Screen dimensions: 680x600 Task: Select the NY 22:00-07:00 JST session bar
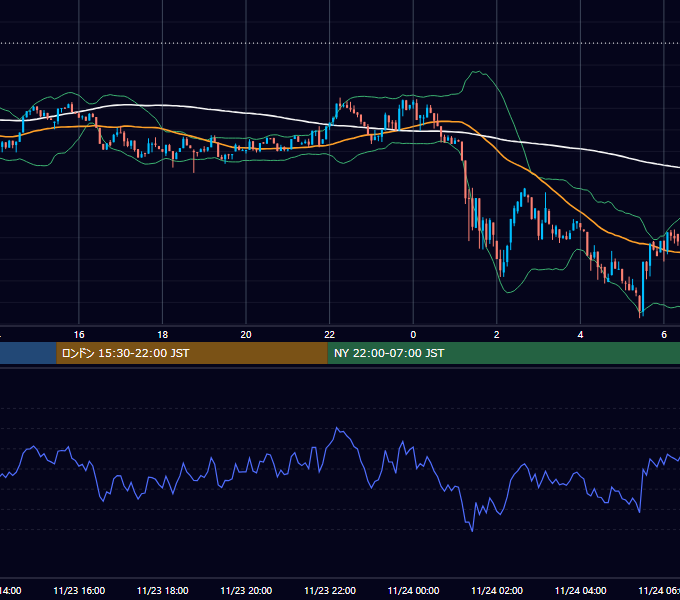503,353
